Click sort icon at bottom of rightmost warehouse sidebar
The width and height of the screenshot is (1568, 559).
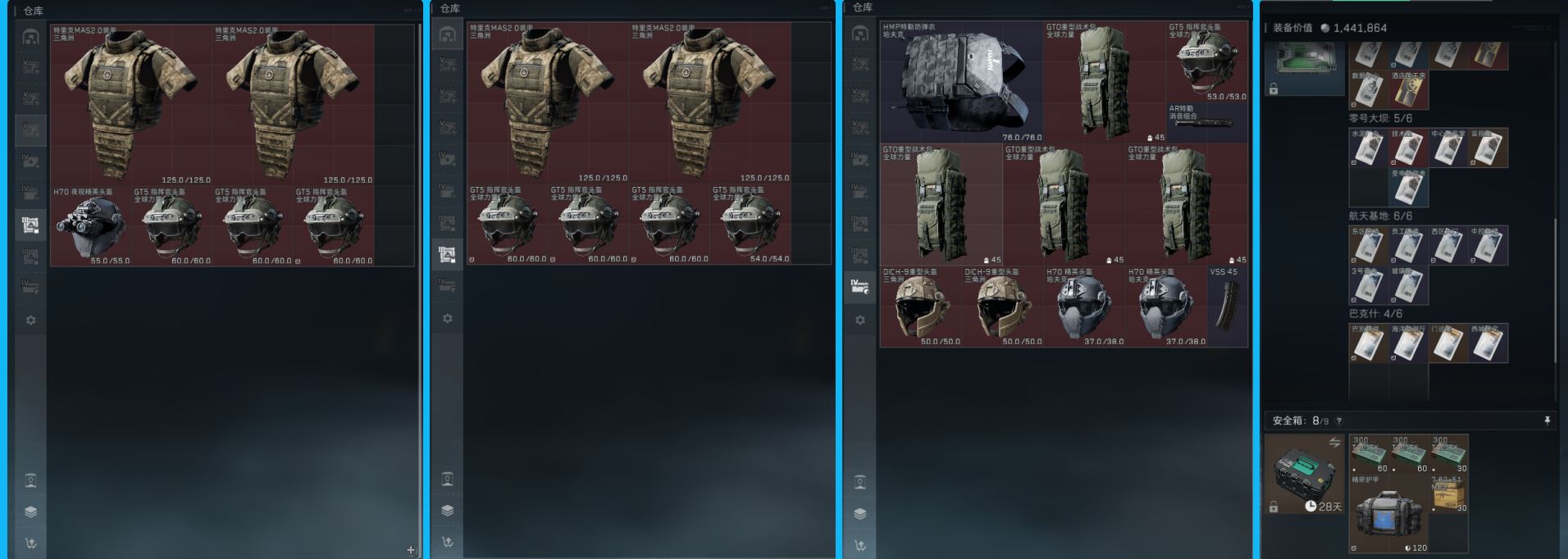[x=860, y=544]
